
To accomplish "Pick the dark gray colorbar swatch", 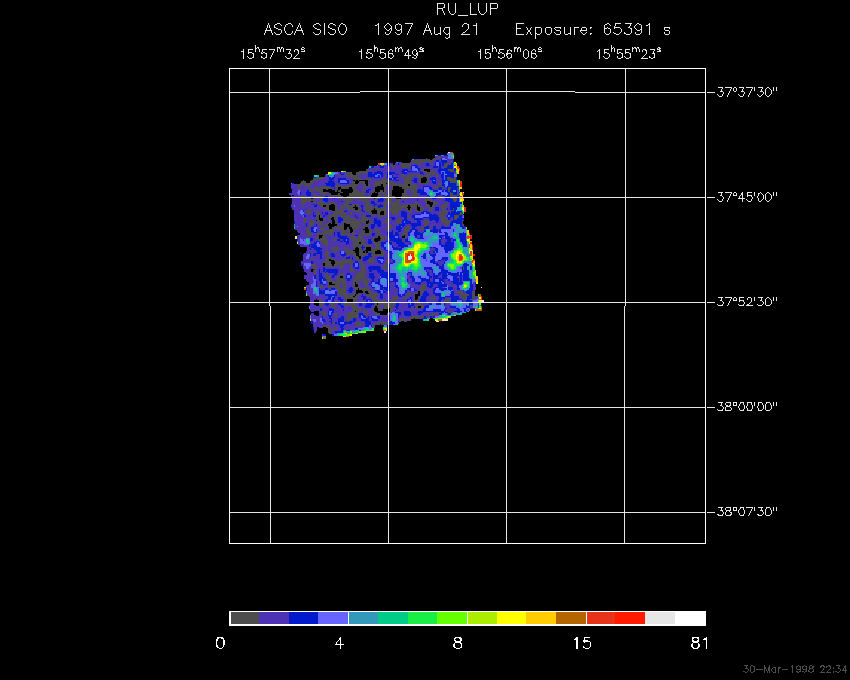I will [x=244, y=618].
